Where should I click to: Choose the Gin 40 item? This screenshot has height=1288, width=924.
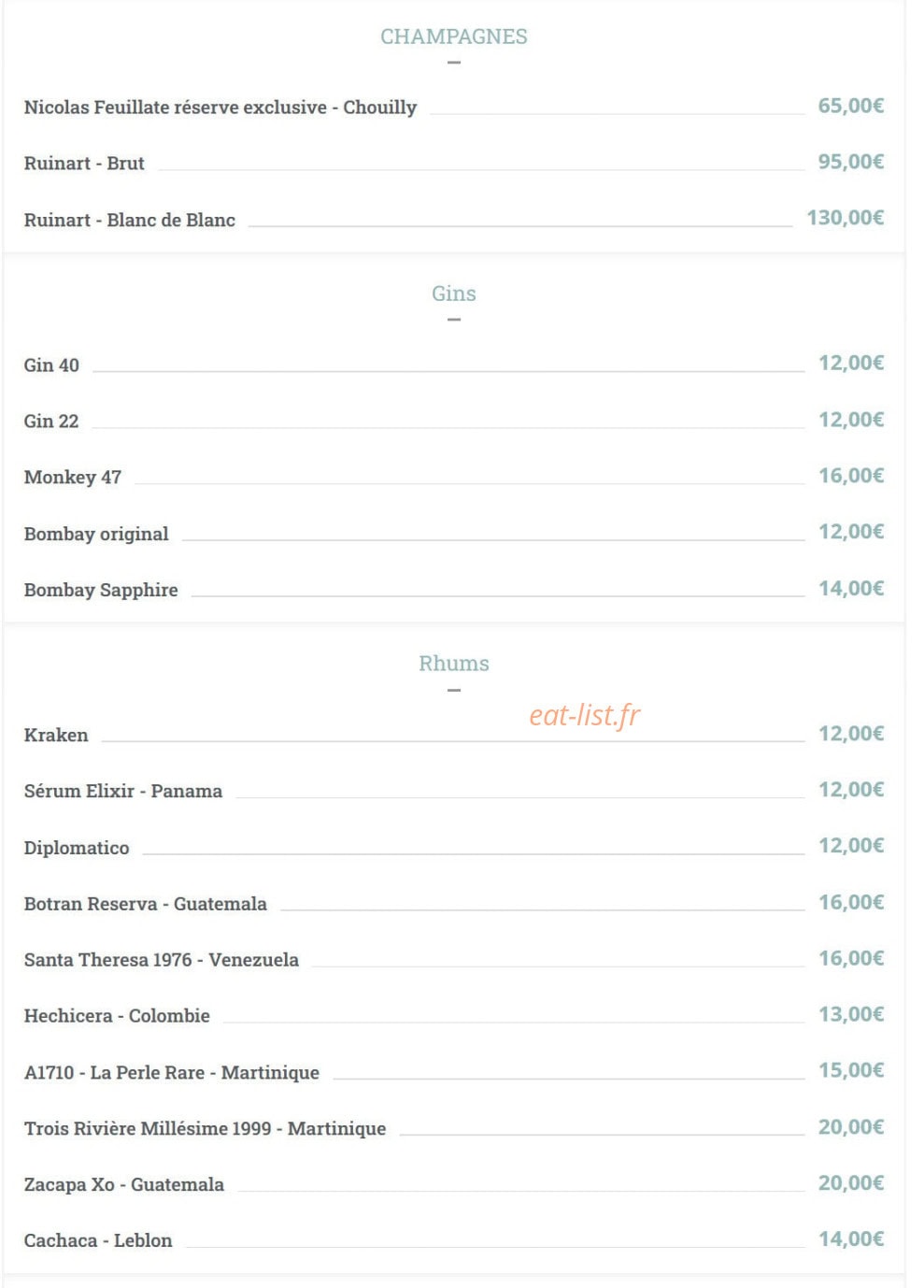coord(51,365)
